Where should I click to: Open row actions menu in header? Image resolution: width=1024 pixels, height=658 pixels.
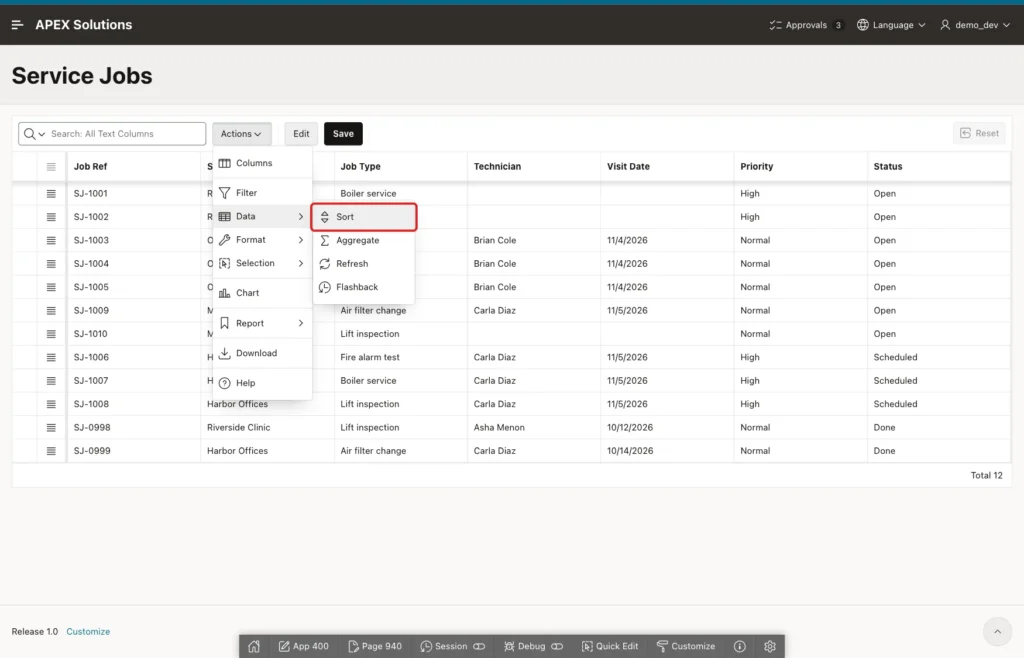point(51,166)
